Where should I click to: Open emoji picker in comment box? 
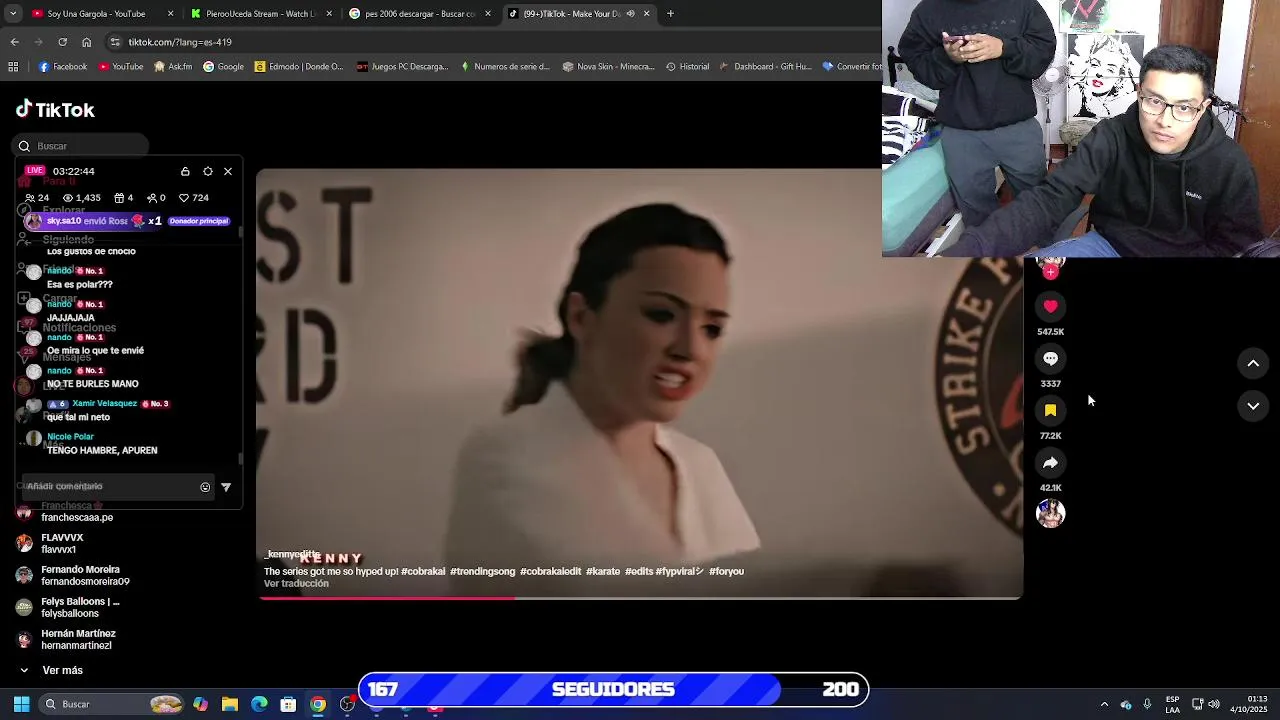tap(205, 487)
